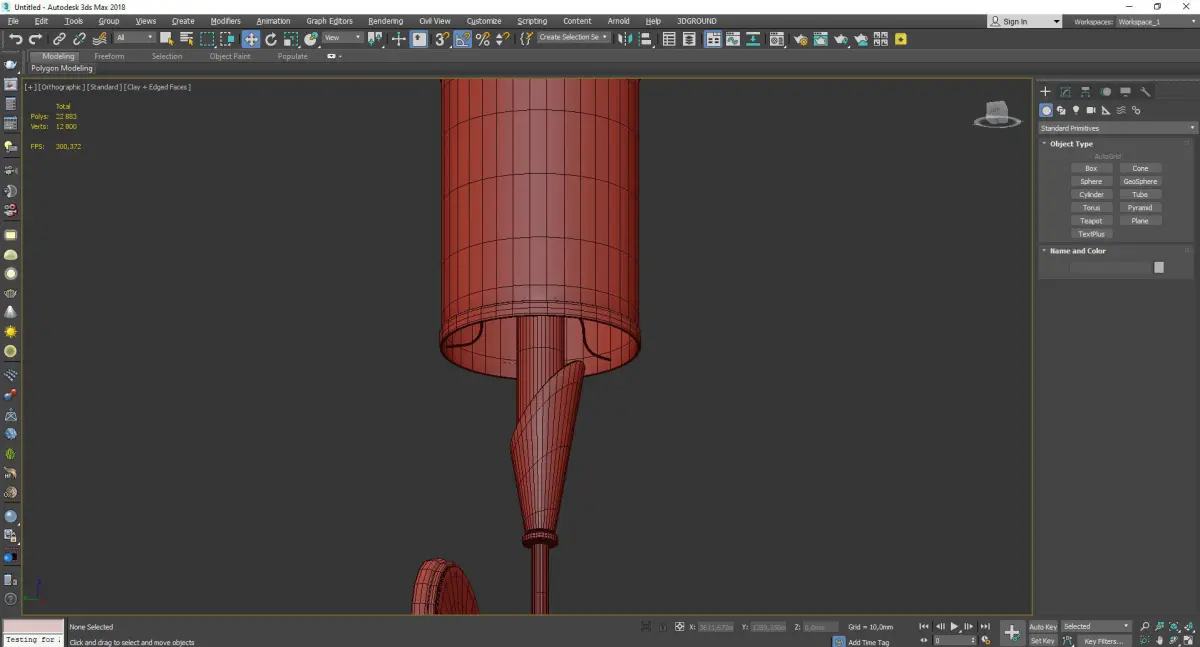Open the Modifiers menu
Screen dimensions: 1200x647
pyautogui.click(x=225, y=21)
